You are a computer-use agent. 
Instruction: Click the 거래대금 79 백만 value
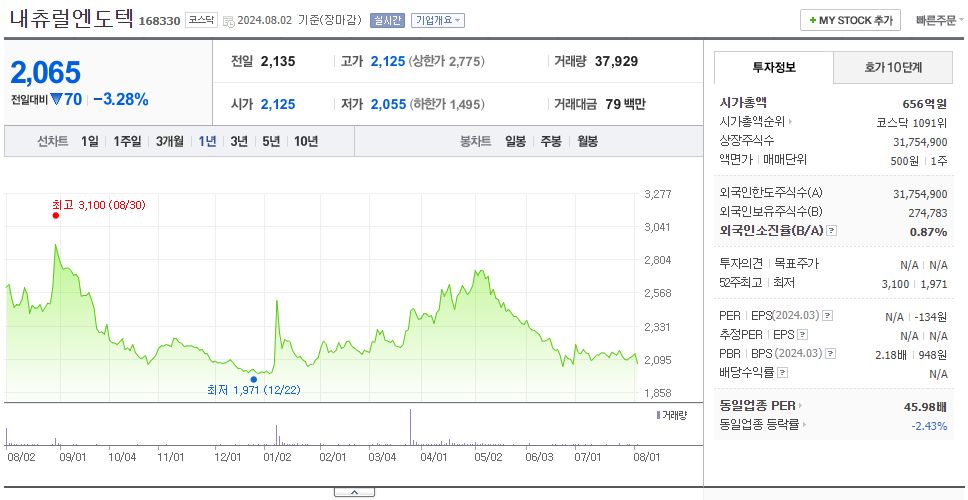[x=625, y=104]
